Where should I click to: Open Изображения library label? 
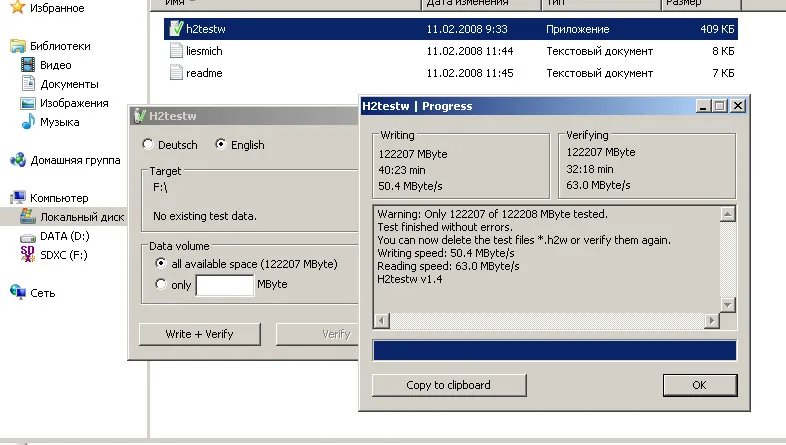(x=74, y=103)
